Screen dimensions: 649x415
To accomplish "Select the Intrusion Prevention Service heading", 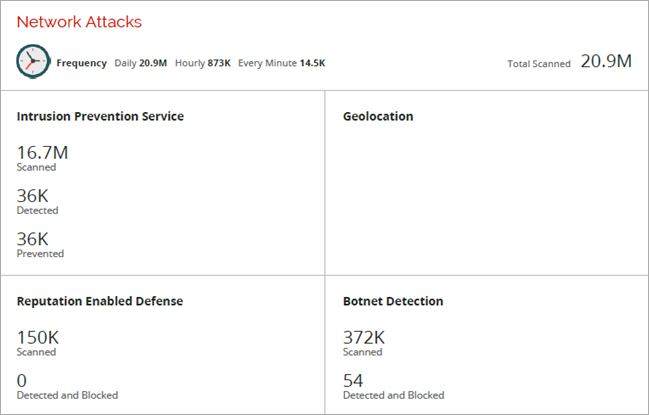I will (100, 116).
